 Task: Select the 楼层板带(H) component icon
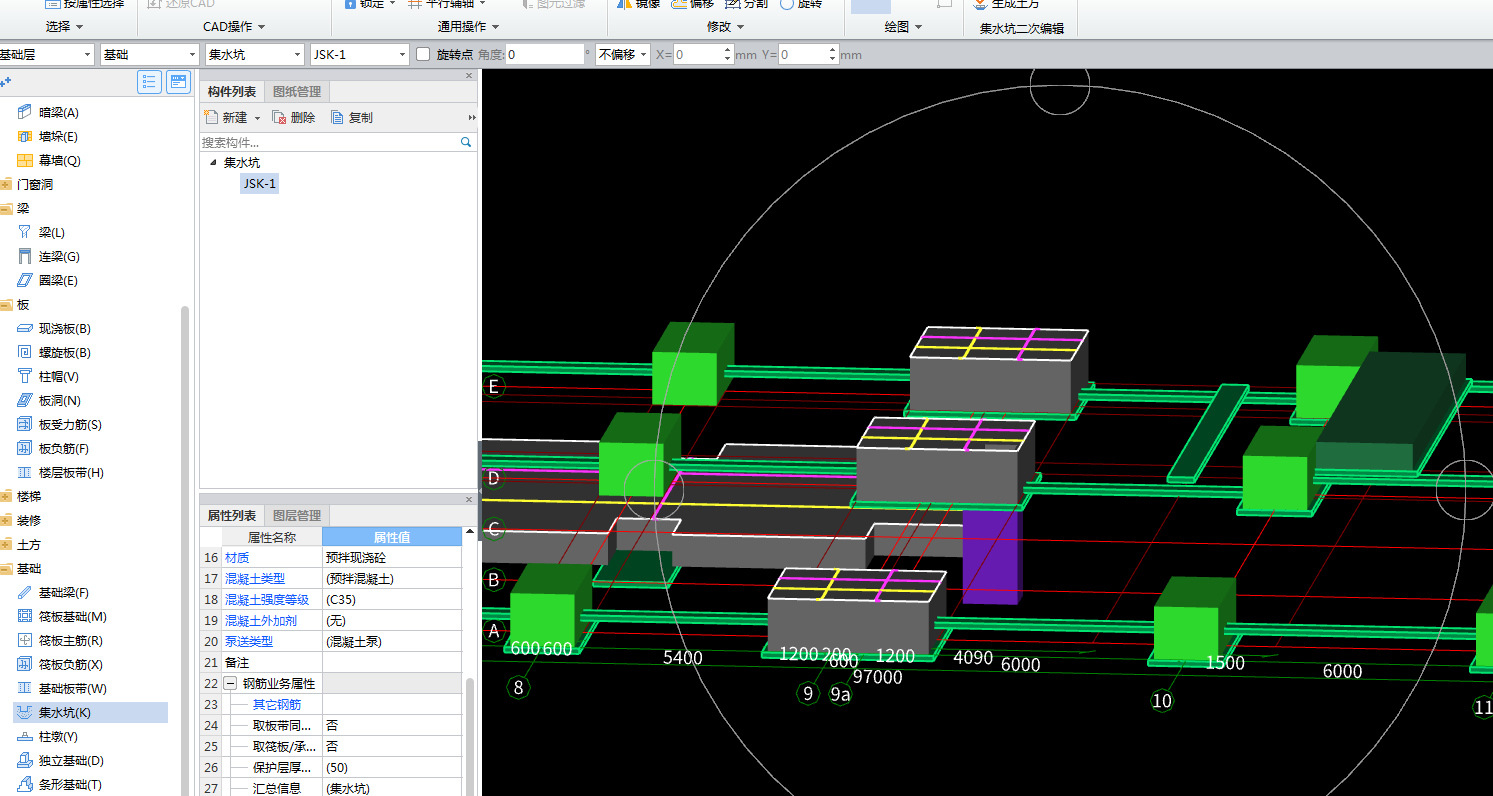point(25,472)
